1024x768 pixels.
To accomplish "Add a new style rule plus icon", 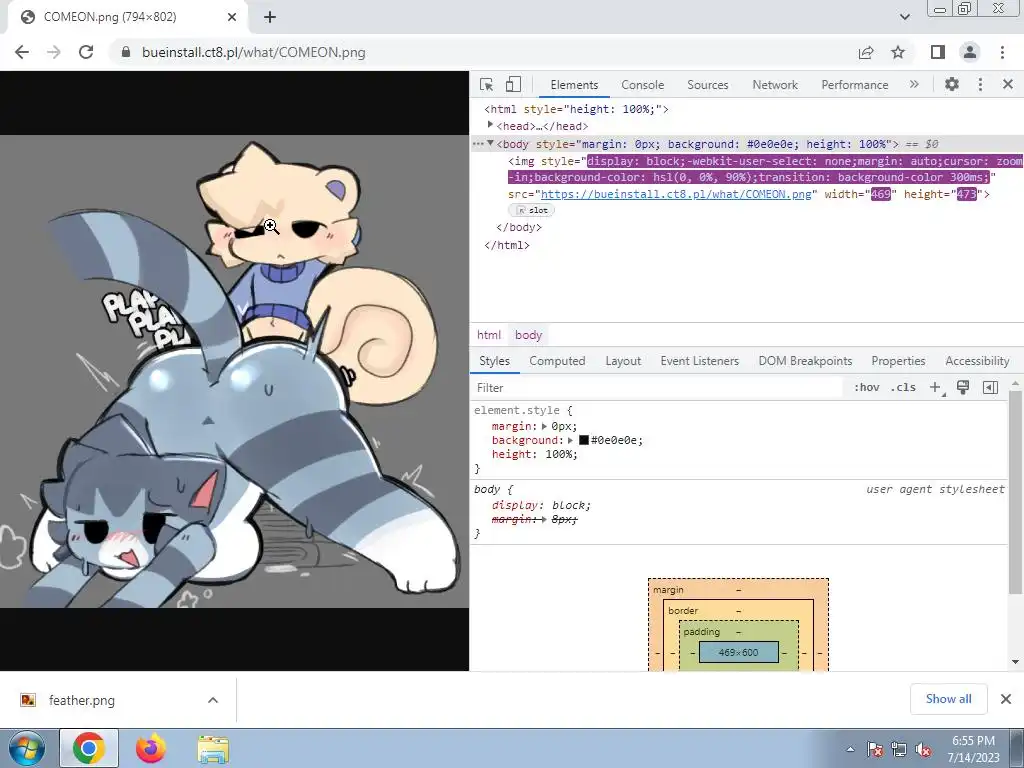I will click(936, 387).
